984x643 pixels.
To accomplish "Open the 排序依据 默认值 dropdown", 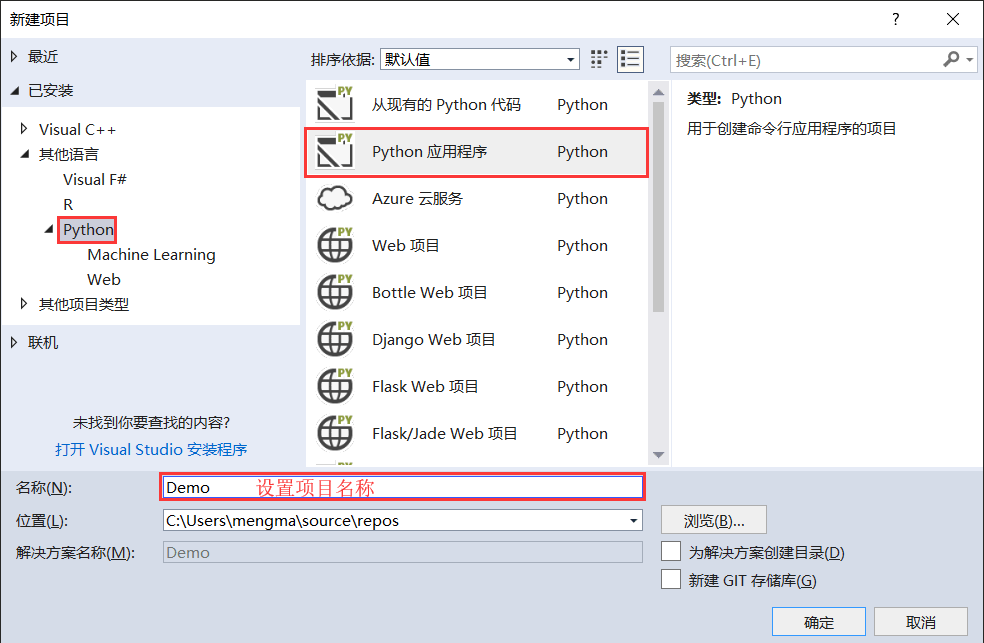I will (571, 59).
